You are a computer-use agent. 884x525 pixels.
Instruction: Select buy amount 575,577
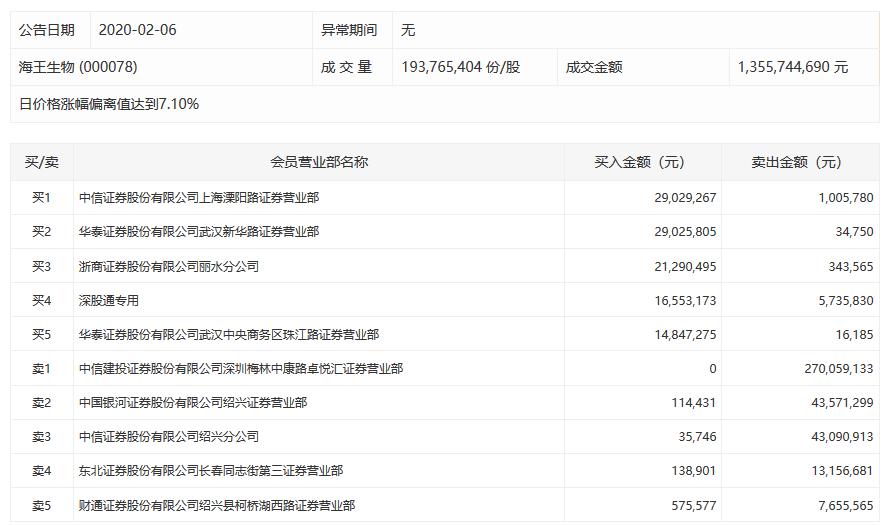[693, 506]
